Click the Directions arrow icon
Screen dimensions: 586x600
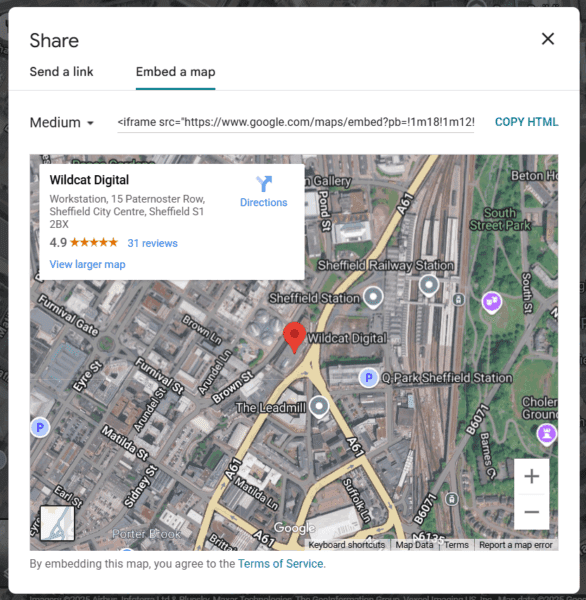pos(264,184)
